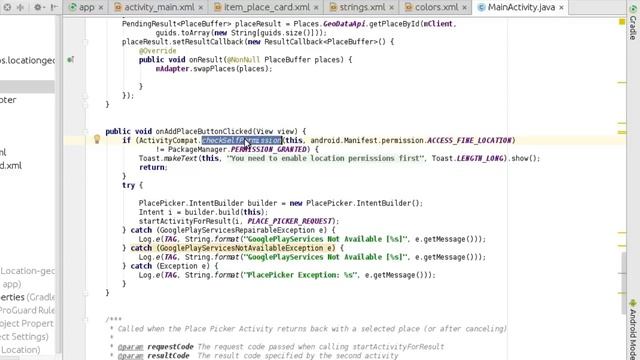Close the item_place_card.xml tab
Screen dimensions: 640x360
point(316,7)
